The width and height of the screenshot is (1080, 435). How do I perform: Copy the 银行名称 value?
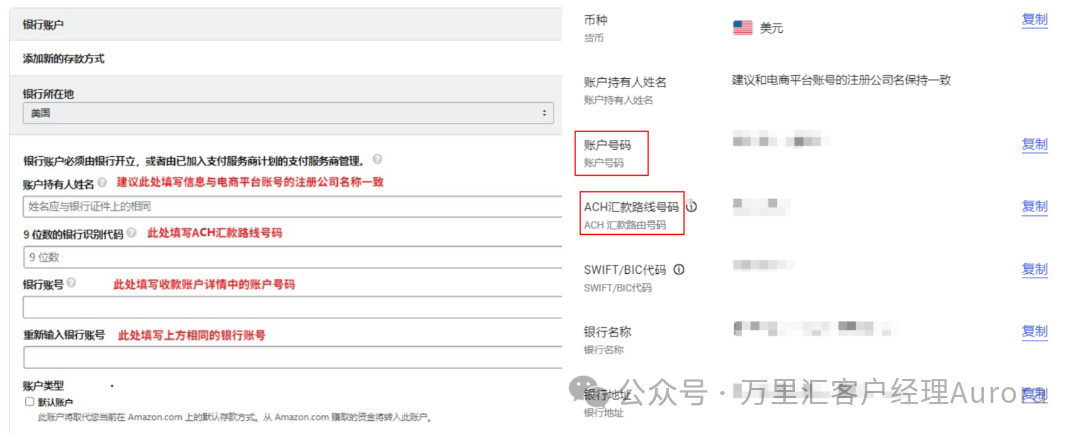point(1034,332)
